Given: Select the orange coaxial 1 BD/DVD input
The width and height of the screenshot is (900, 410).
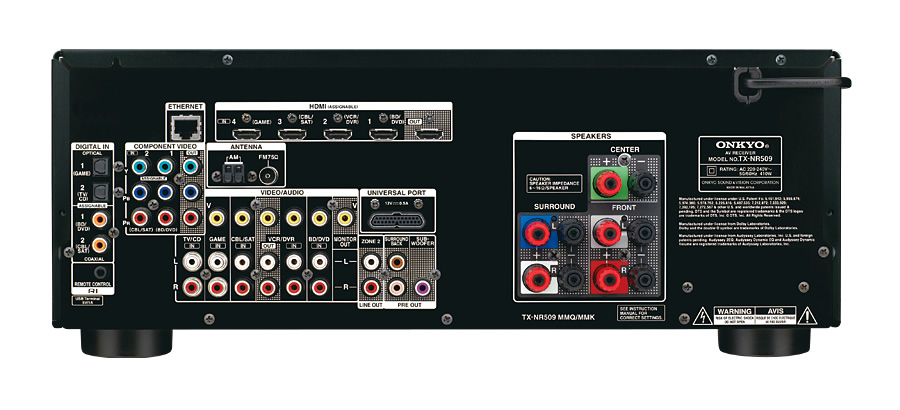Looking at the screenshot, I should point(100,216).
